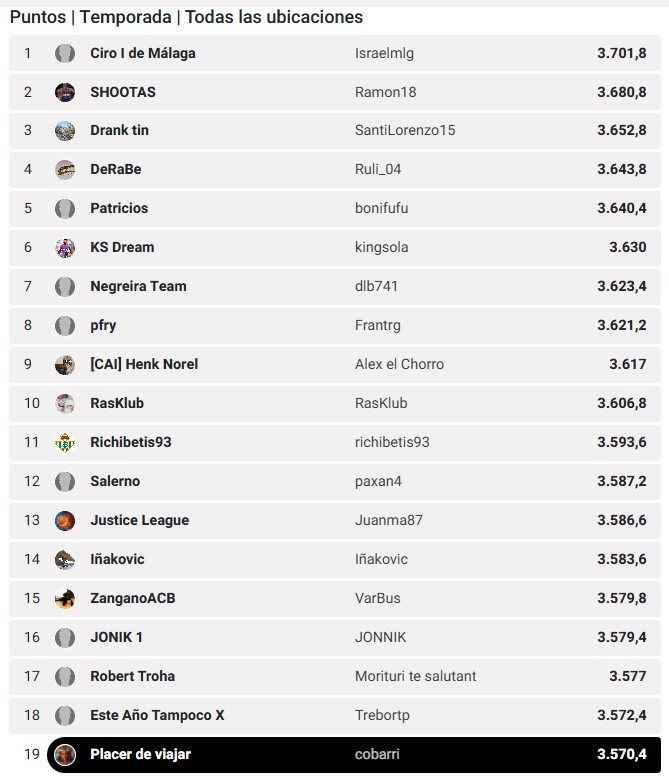
Task: Select the Richibetis93 Betis crest icon
Action: [65, 443]
